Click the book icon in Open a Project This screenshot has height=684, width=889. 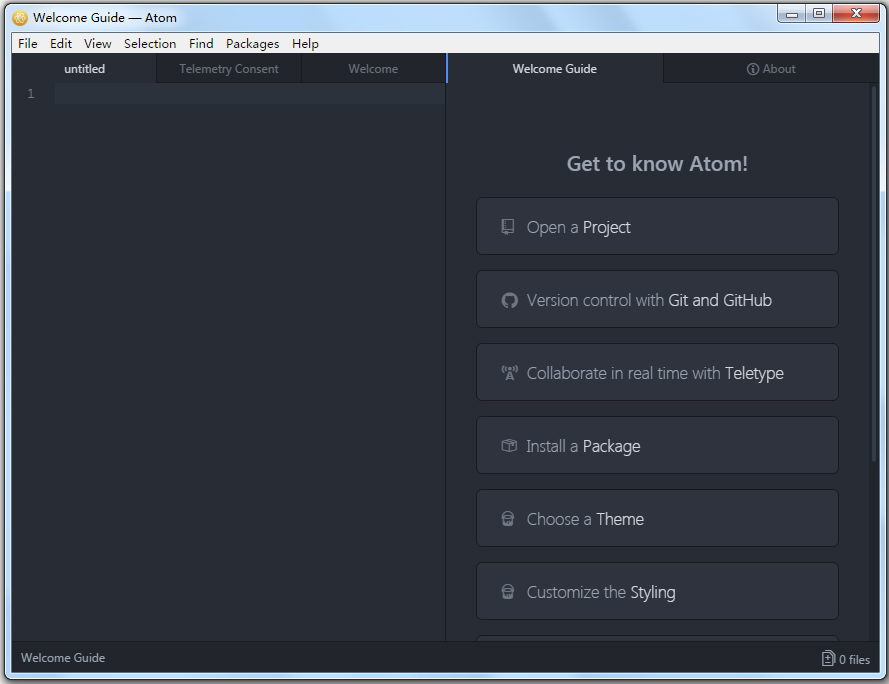tap(507, 227)
